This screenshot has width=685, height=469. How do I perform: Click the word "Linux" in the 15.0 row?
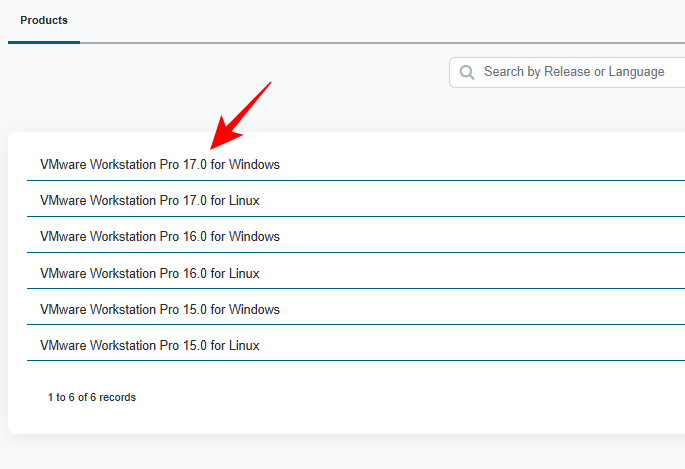(244, 345)
